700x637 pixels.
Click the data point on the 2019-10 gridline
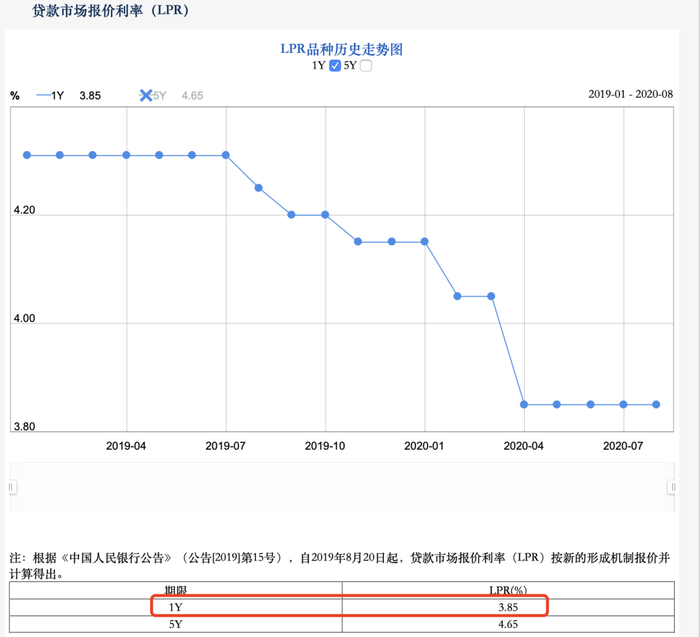(325, 215)
